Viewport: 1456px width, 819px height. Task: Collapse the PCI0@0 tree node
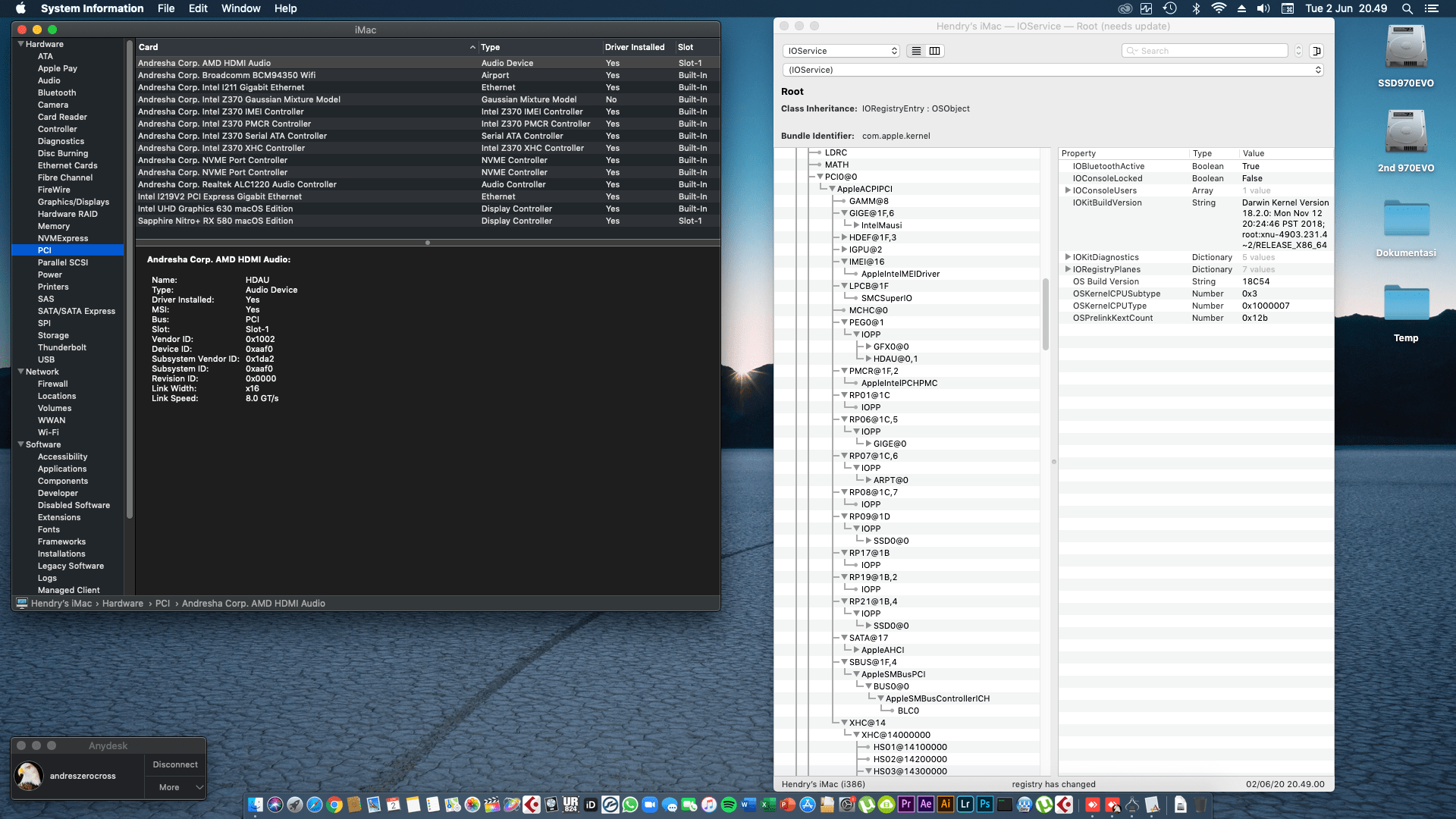[x=820, y=177]
